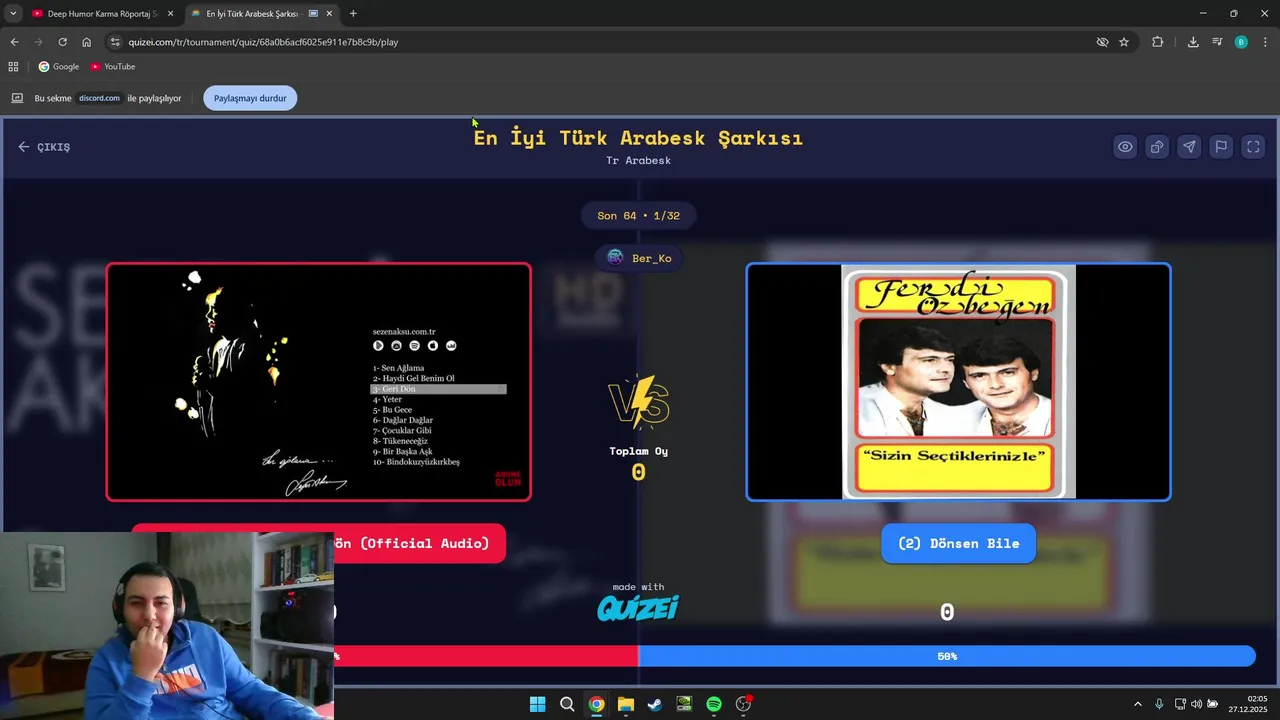Open media controls music icon
Viewport: 1280px width, 720px height.
point(1217,42)
